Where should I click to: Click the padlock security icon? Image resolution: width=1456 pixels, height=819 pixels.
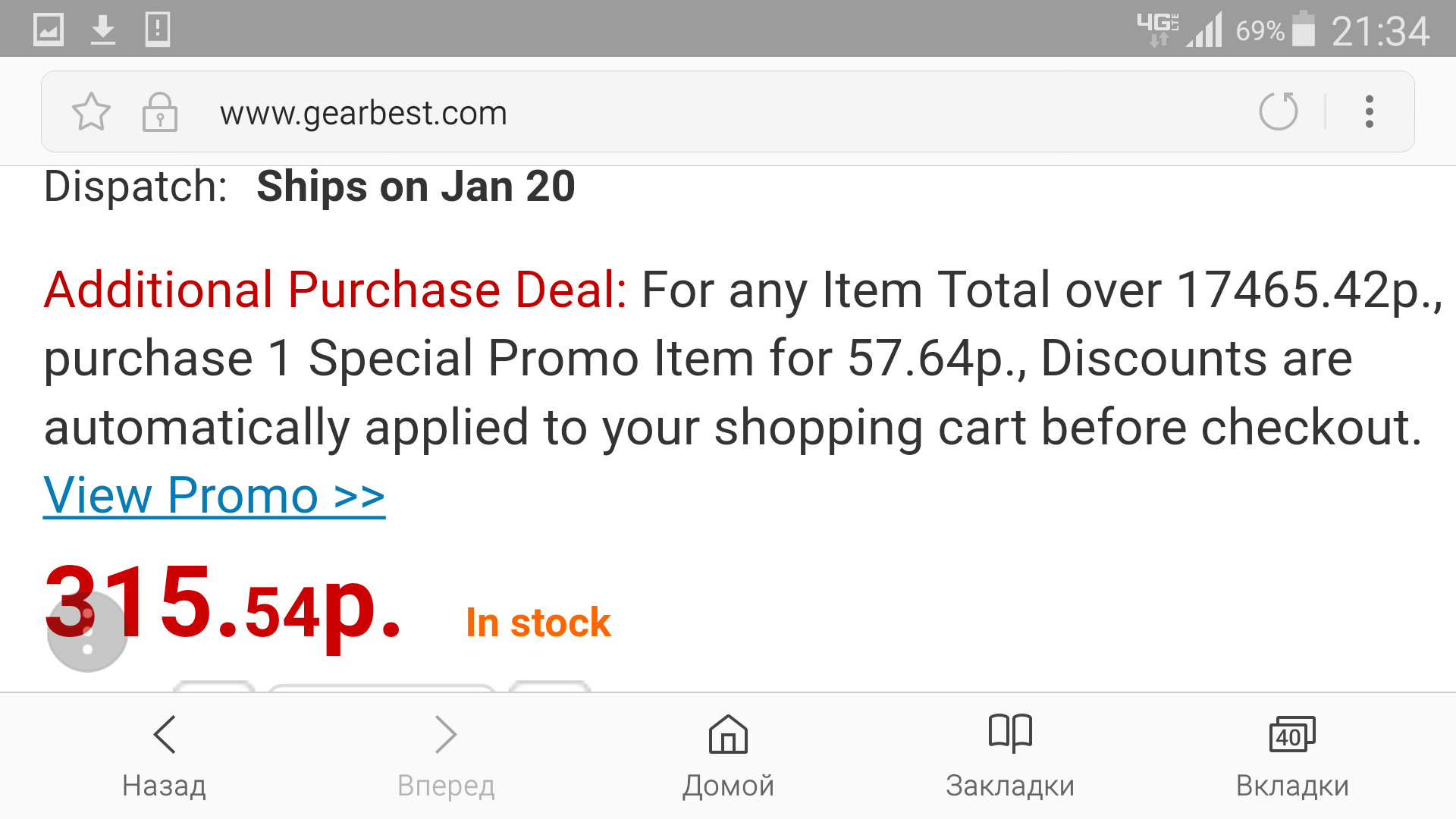click(159, 112)
